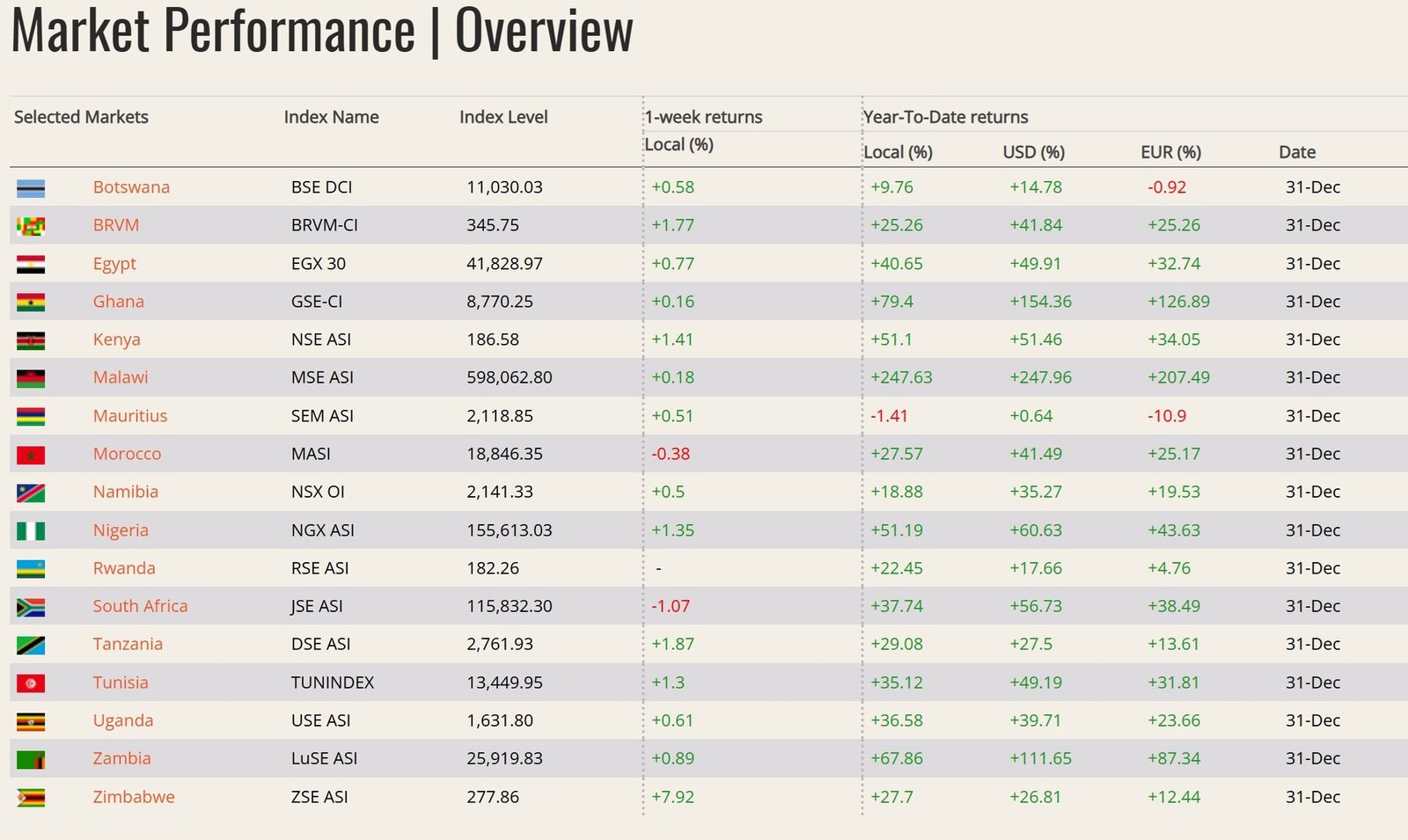The width and height of the screenshot is (1408, 840).
Task: Click the Zambia flag icon
Action: point(31,759)
